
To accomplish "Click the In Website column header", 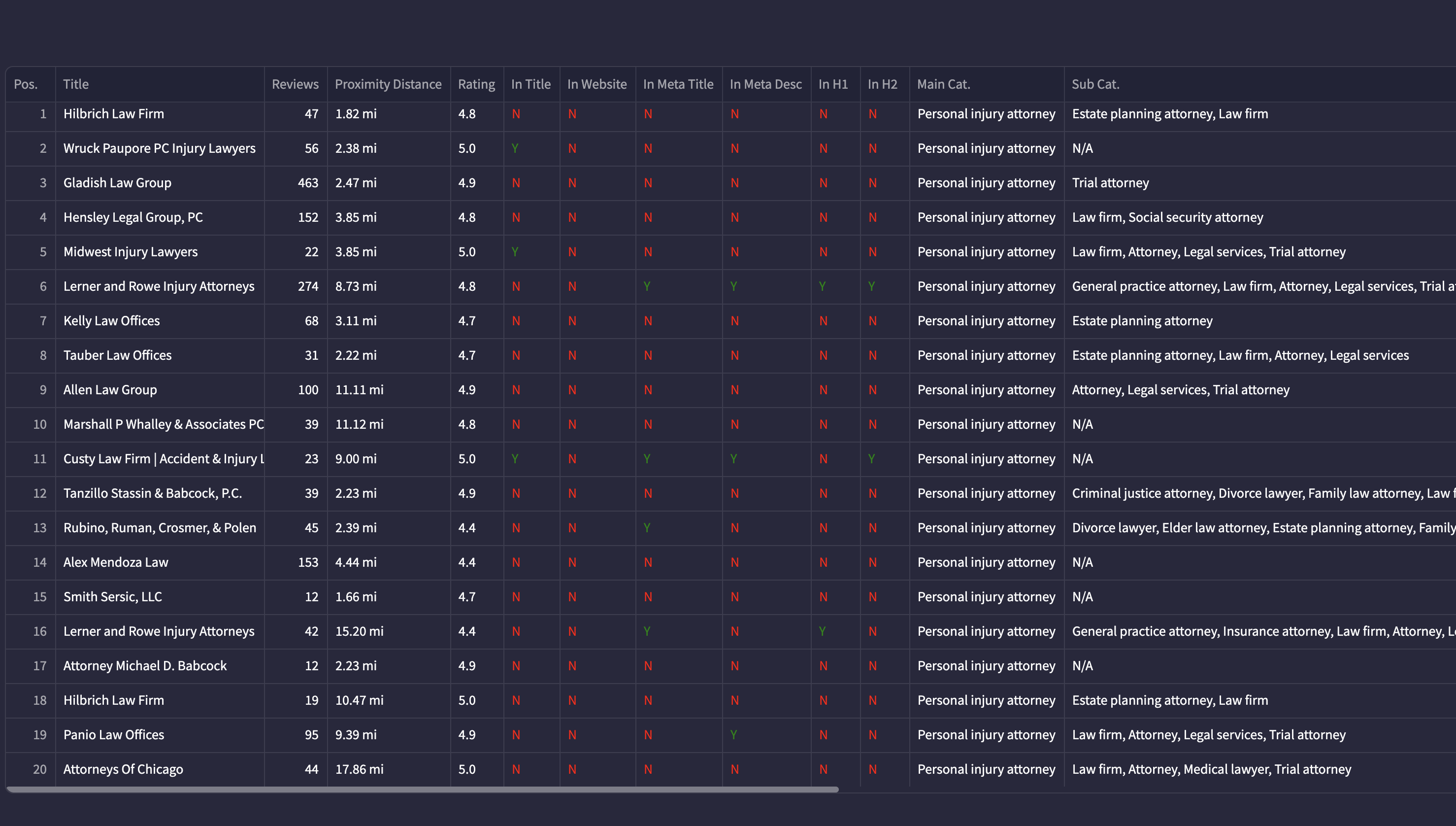I will pyautogui.click(x=597, y=84).
